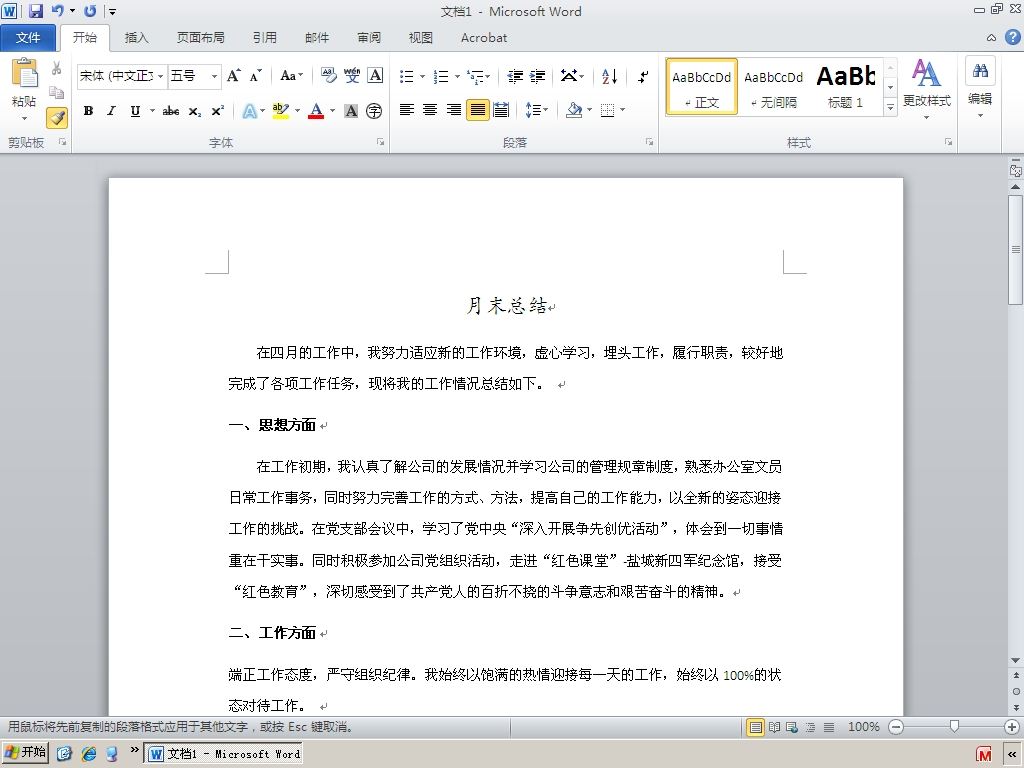Click the Cut scissors icon
Image resolution: width=1024 pixels, height=768 pixels.
(x=57, y=68)
